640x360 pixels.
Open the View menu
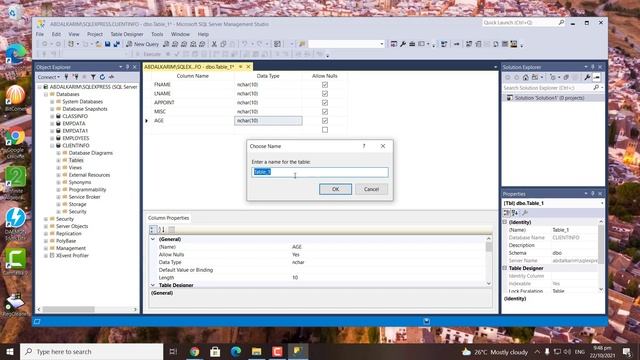pyautogui.click(x=74, y=34)
